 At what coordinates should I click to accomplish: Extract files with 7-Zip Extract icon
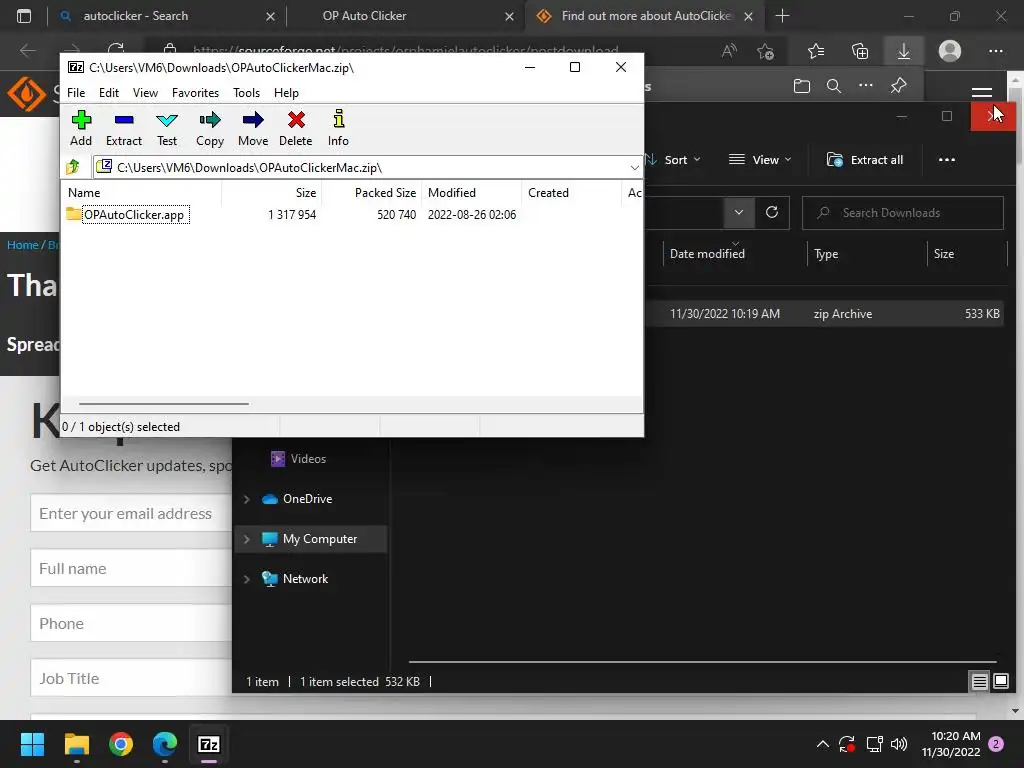coord(123,128)
